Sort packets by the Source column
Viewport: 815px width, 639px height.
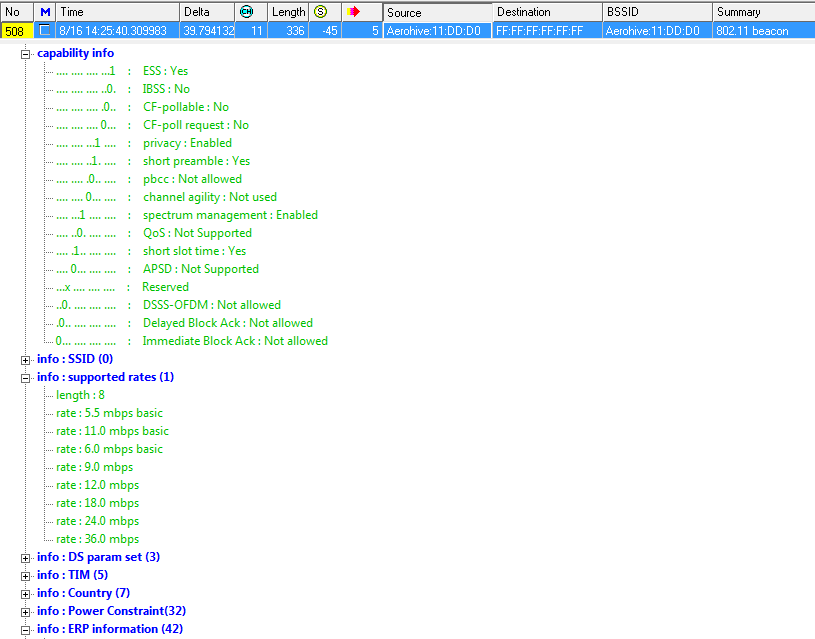click(436, 12)
